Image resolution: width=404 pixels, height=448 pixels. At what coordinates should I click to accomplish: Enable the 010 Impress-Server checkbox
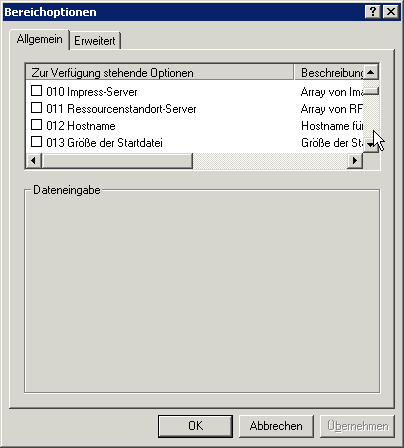[36, 91]
